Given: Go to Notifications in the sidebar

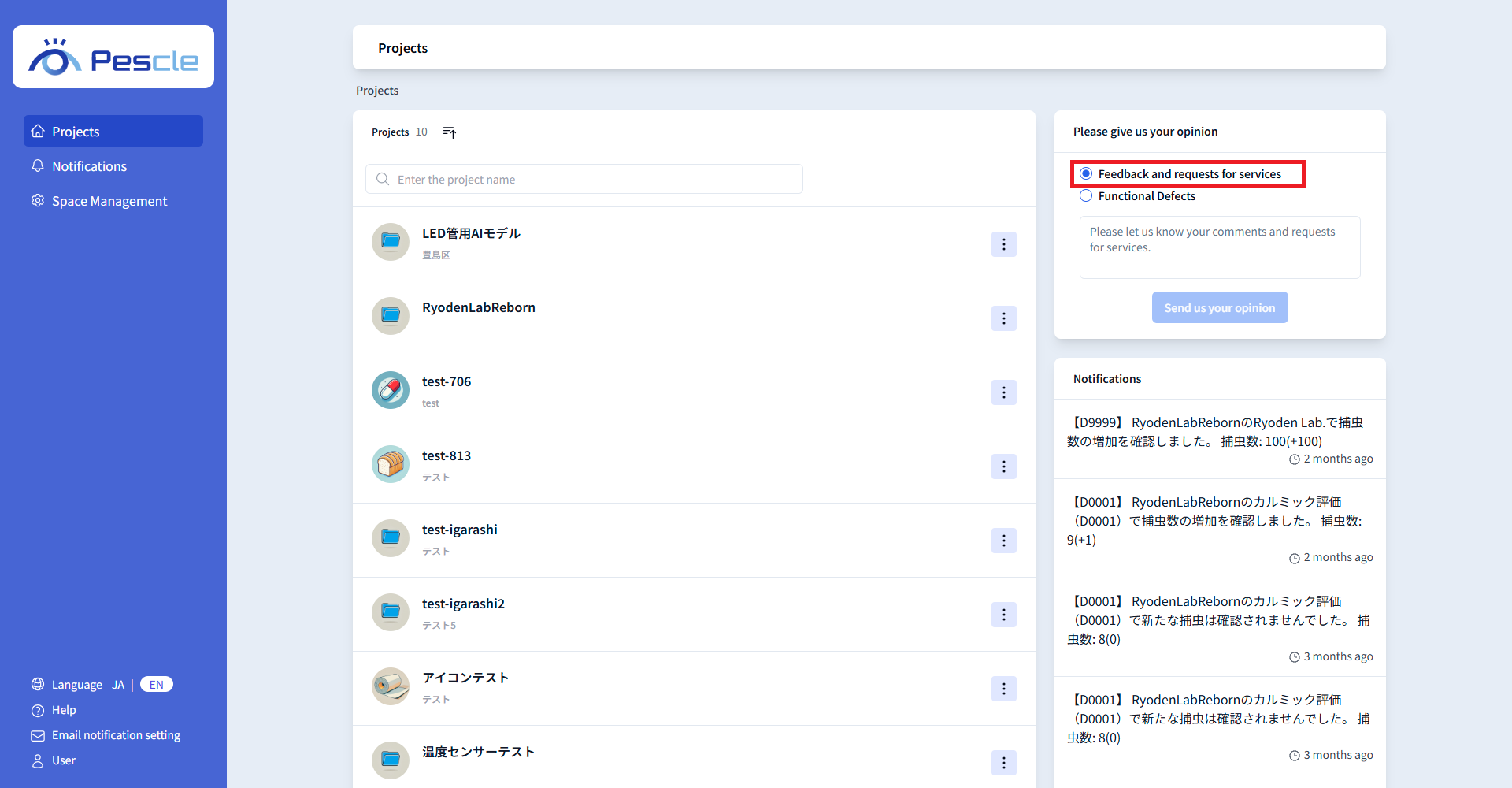Looking at the screenshot, I should point(89,166).
